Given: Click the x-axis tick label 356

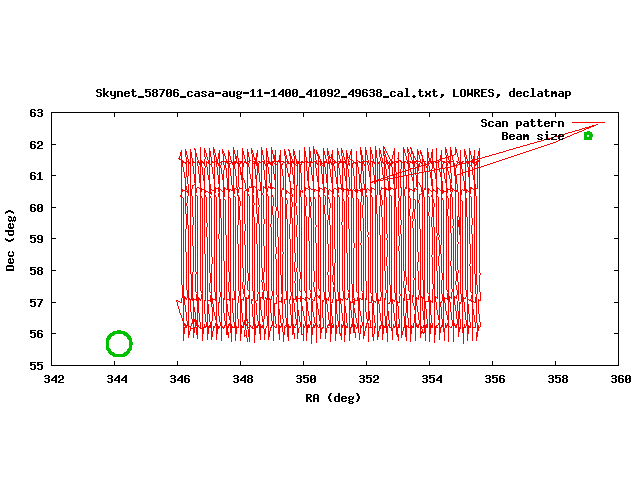Looking at the screenshot, I should tap(495, 379).
